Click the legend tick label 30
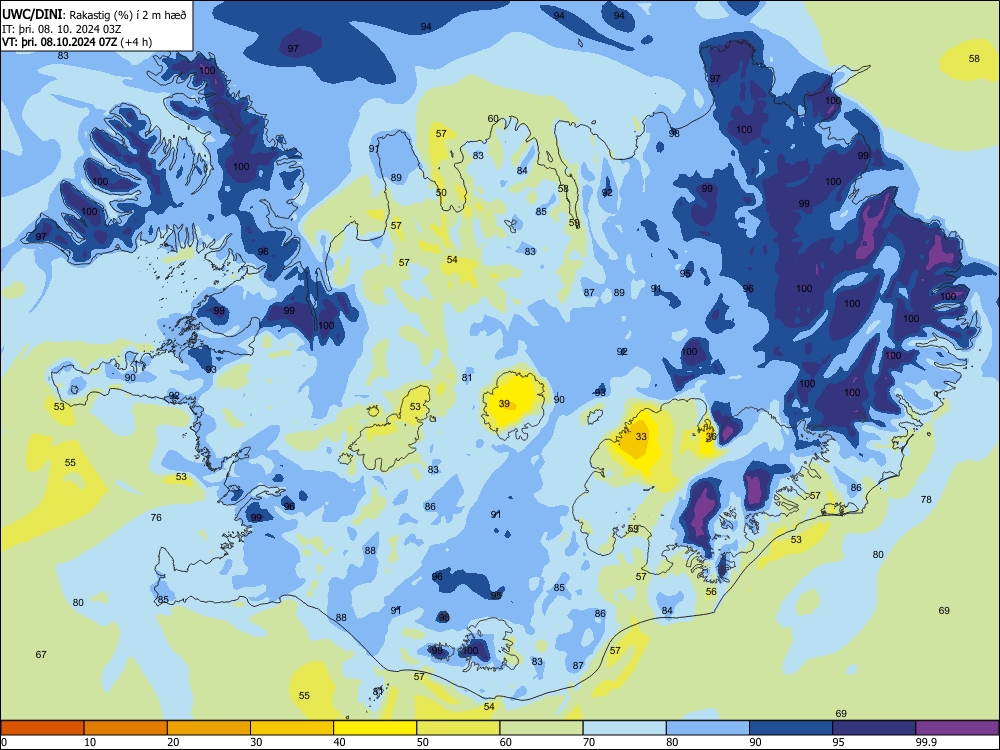Image resolution: width=1000 pixels, height=750 pixels. tap(256, 742)
